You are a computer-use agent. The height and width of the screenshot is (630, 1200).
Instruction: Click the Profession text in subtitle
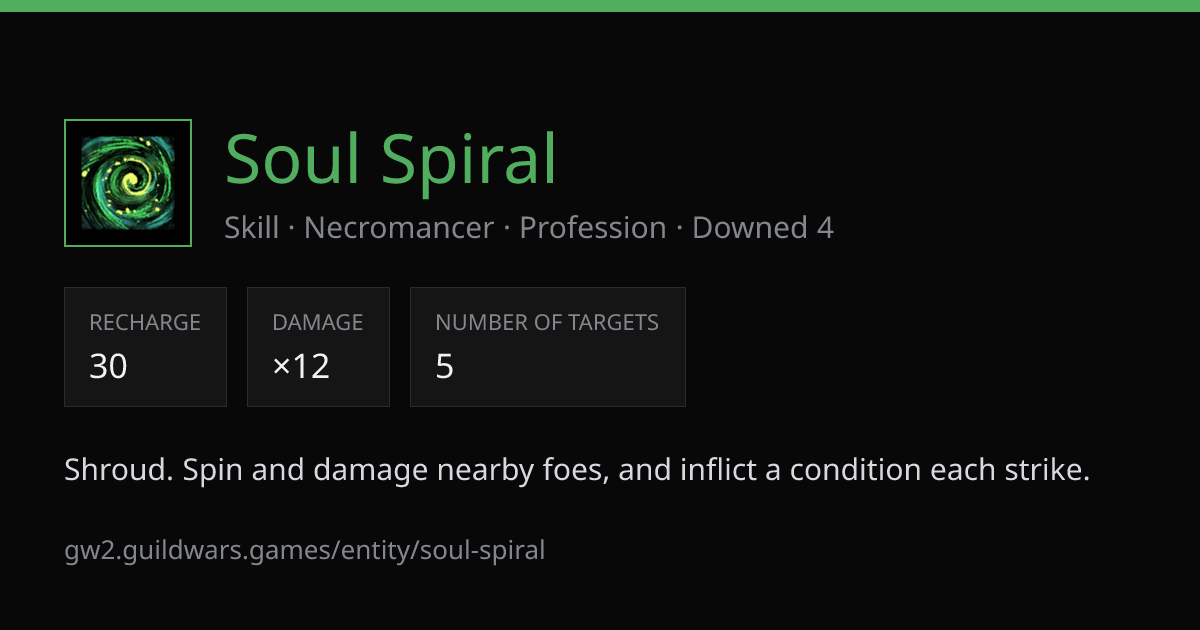(593, 228)
